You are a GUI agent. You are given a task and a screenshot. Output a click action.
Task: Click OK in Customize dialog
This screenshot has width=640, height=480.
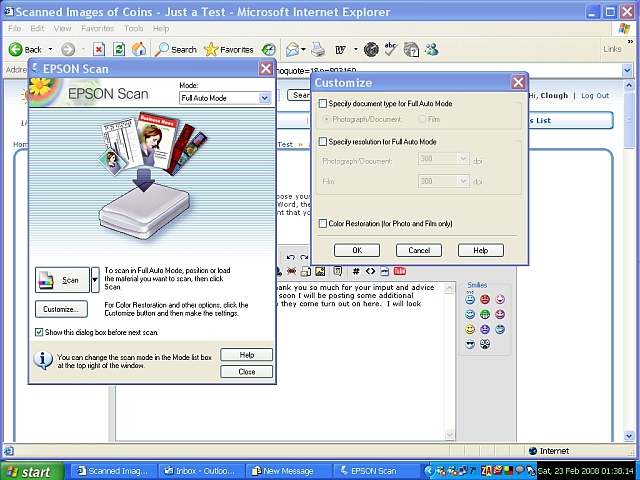pyautogui.click(x=357, y=250)
